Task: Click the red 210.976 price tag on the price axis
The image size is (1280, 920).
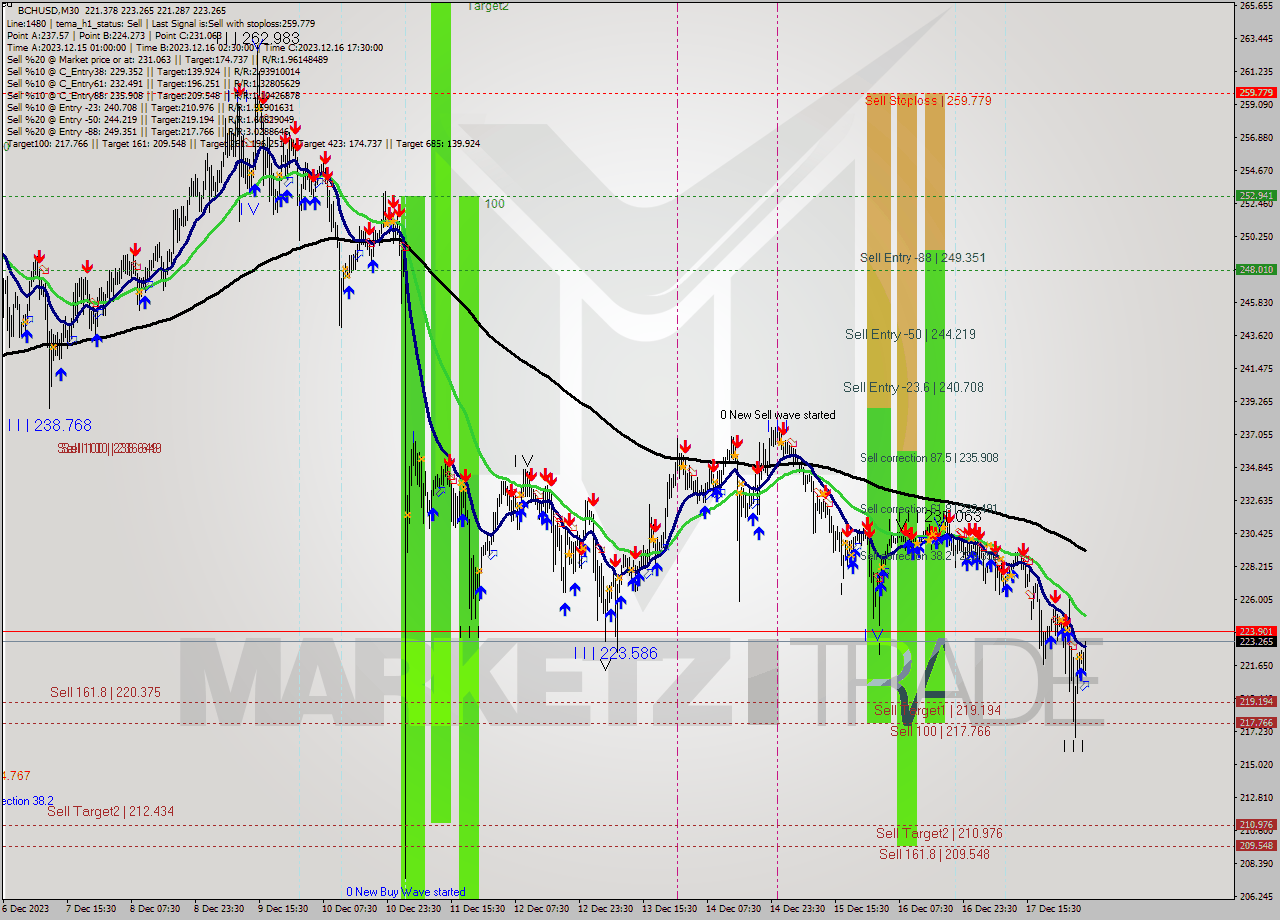Action: [1256, 825]
